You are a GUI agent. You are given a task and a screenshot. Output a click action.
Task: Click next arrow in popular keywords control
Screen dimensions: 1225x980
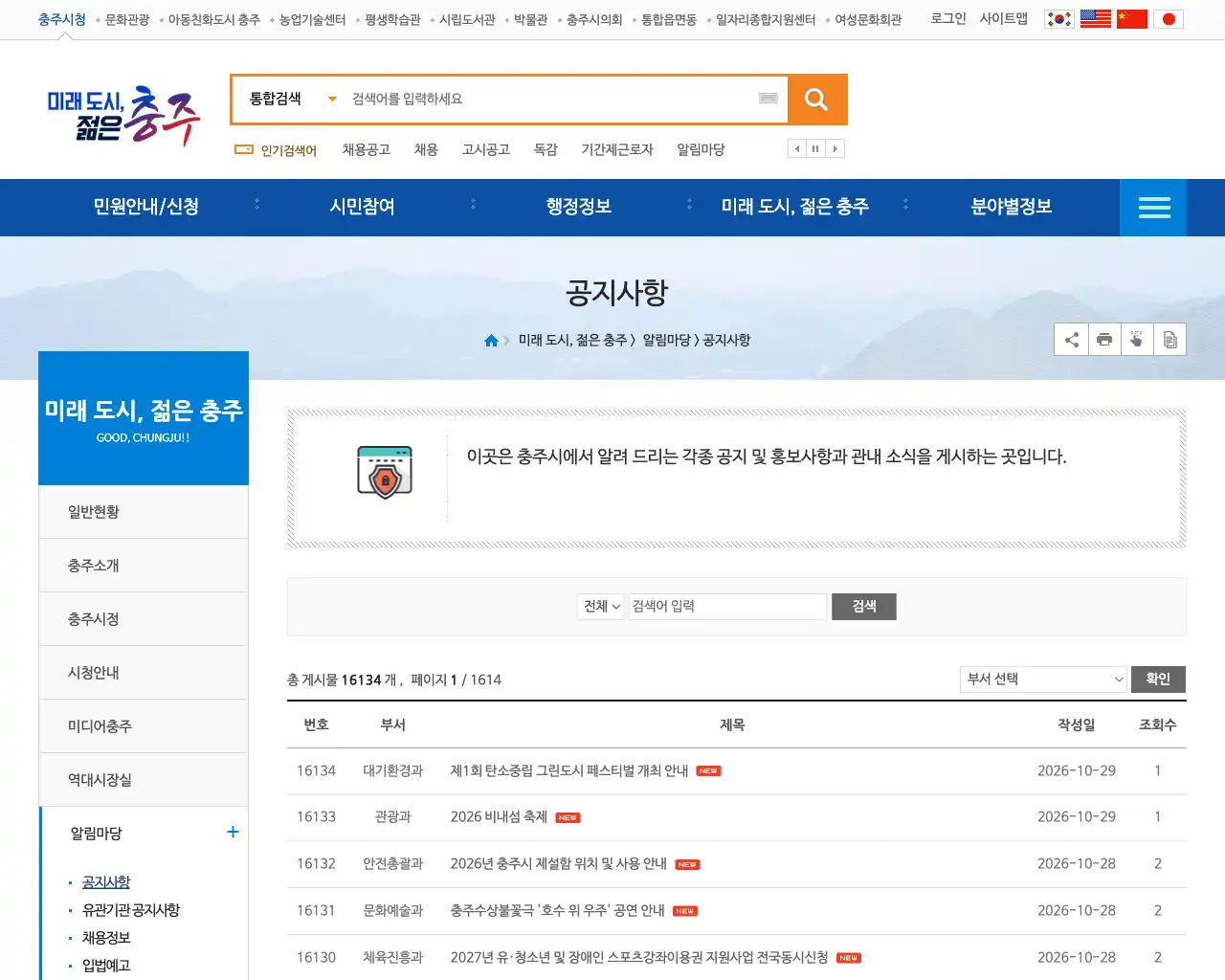click(835, 148)
